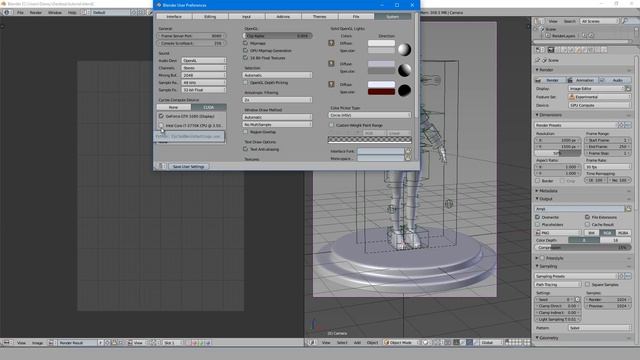Click the RenderLayers icon in the outliner
640x360 pixels.
[548, 36]
